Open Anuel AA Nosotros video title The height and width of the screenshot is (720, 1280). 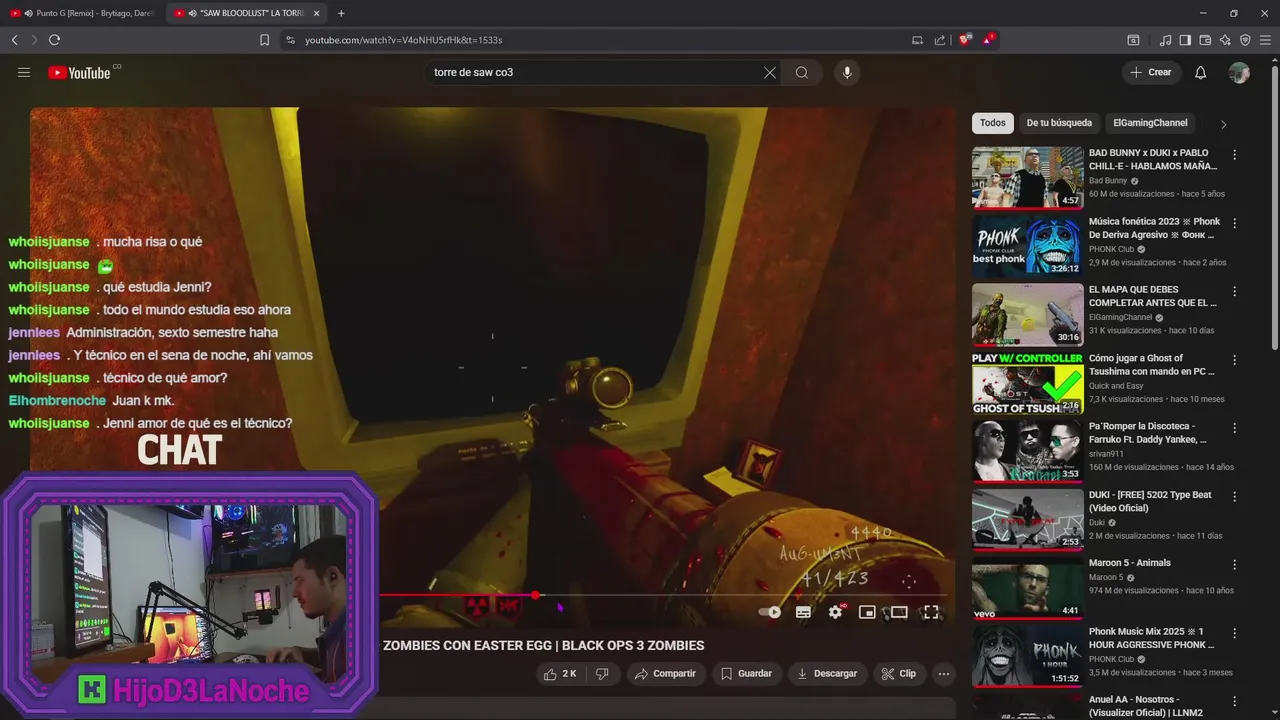1146,706
